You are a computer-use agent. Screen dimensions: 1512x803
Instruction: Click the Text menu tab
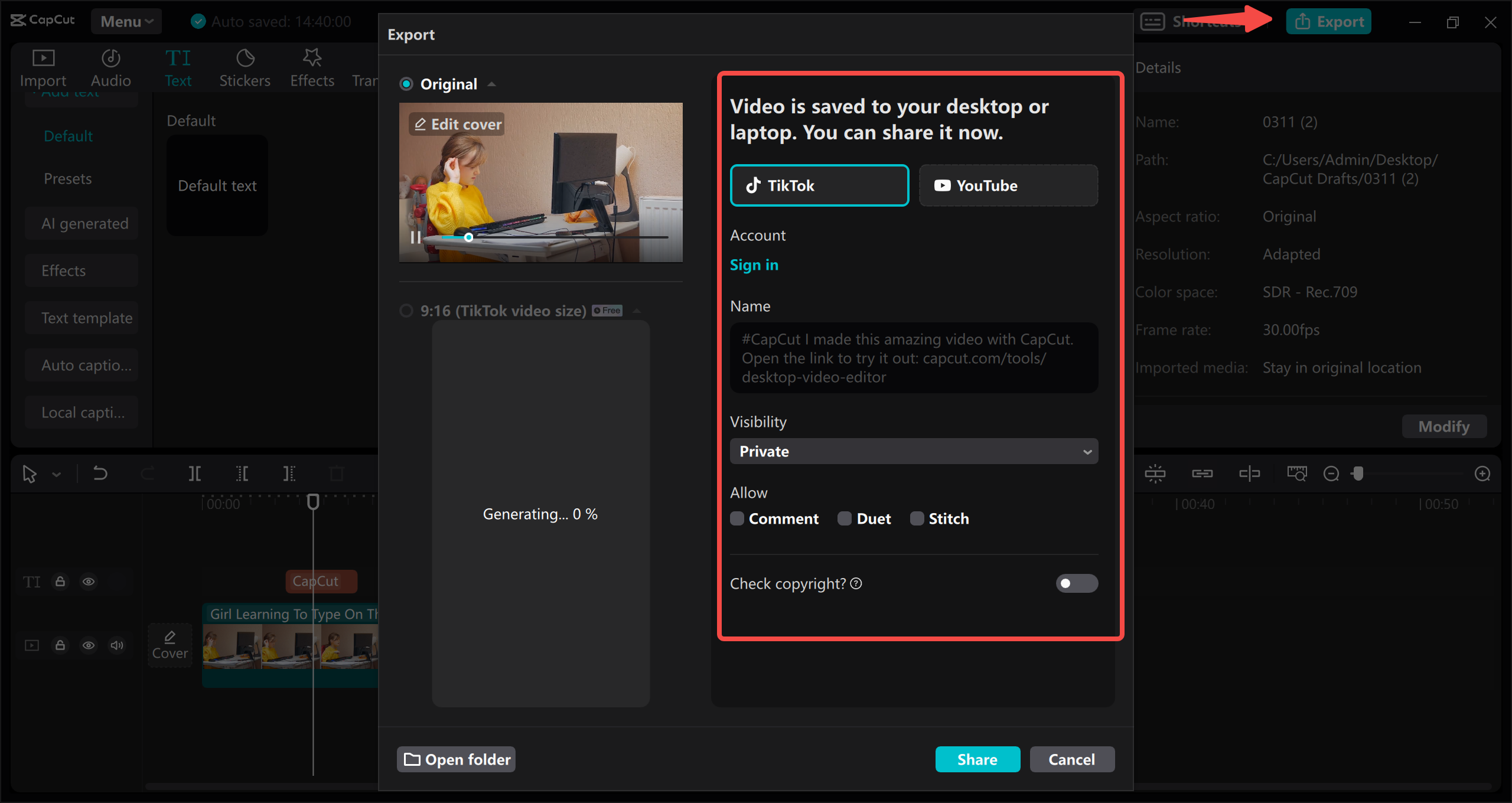[x=178, y=67]
